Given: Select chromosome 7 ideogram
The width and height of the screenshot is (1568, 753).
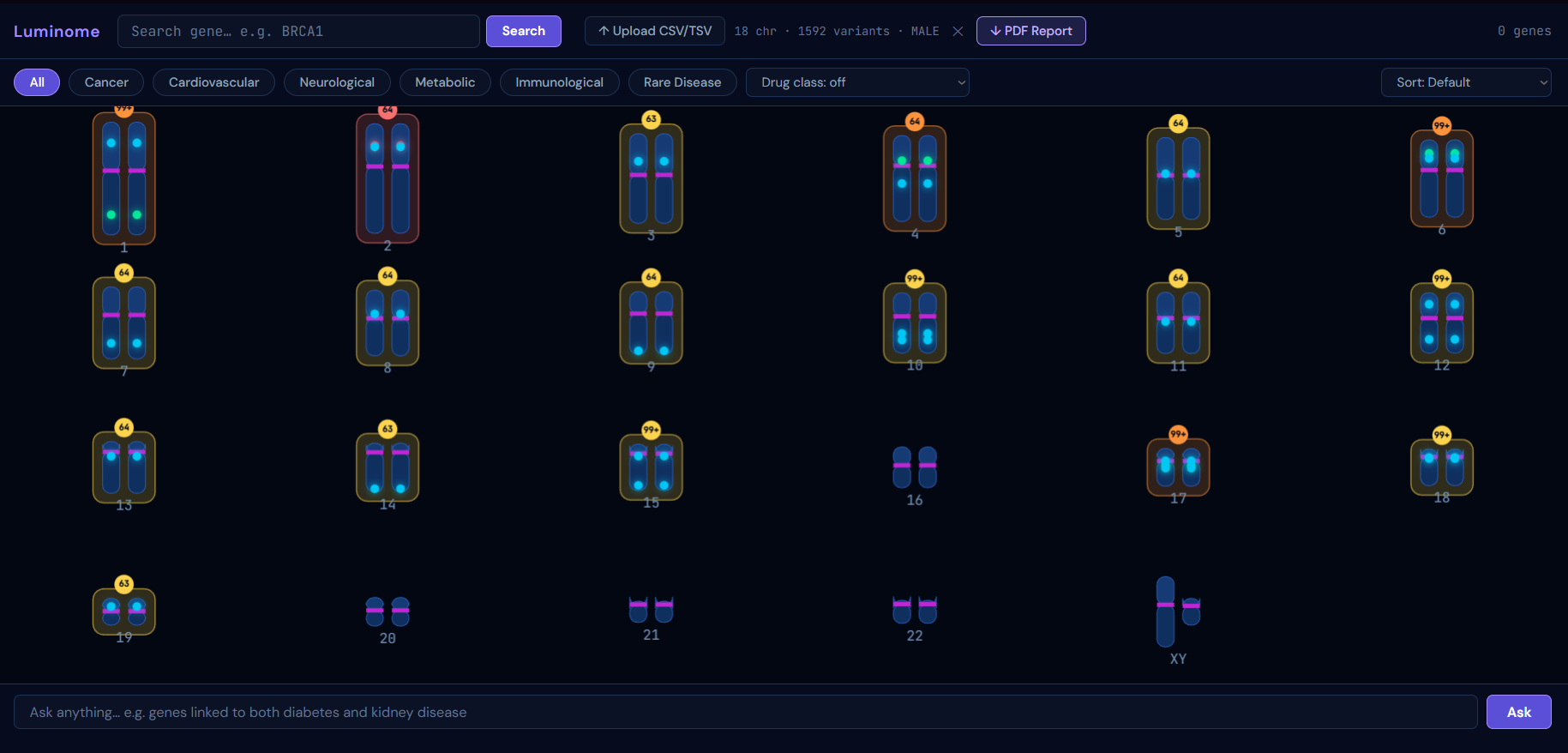Looking at the screenshot, I should click(x=124, y=322).
